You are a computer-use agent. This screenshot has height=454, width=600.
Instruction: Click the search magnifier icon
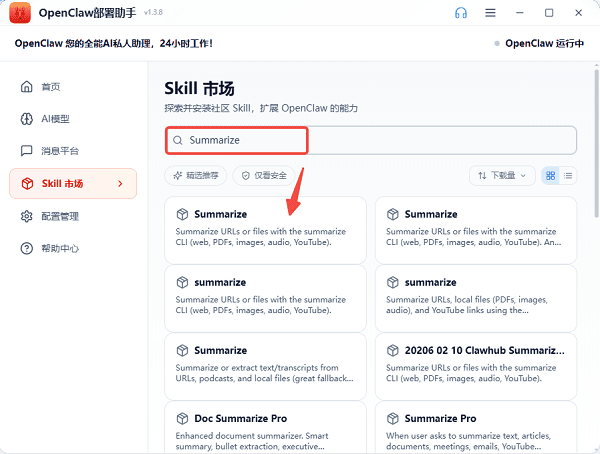click(178, 140)
